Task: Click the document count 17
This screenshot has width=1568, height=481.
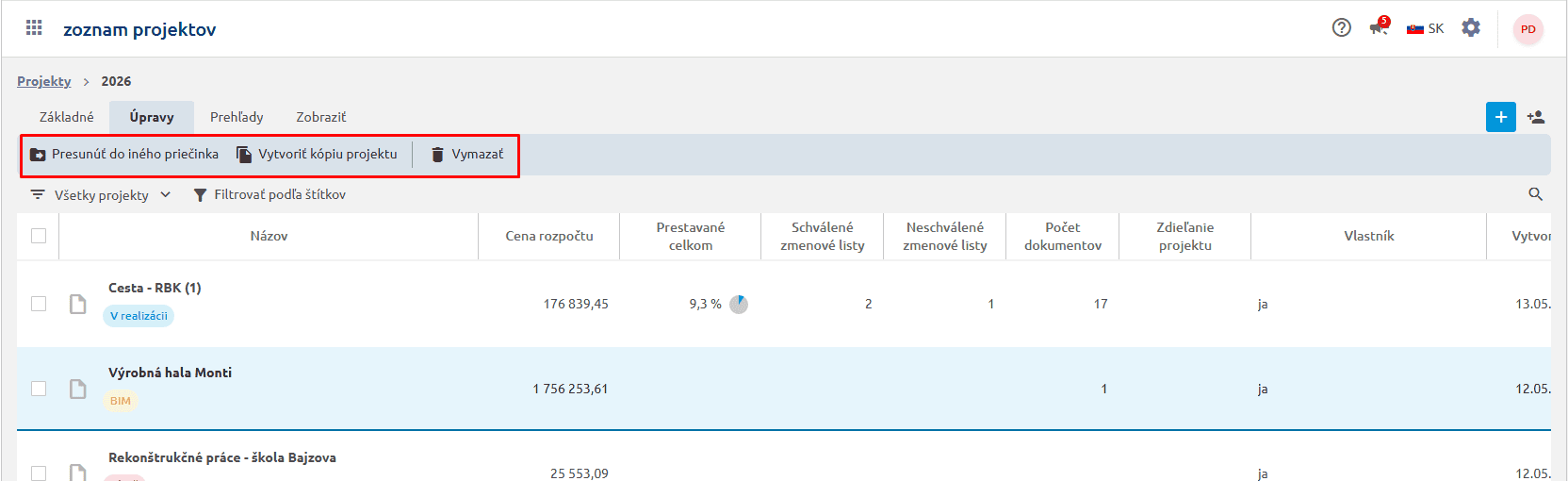Action: pos(1101,304)
